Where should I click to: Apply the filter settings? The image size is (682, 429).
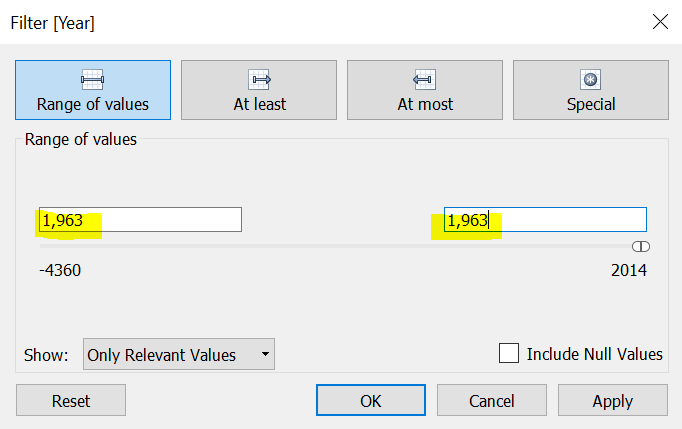tap(612, 400)
